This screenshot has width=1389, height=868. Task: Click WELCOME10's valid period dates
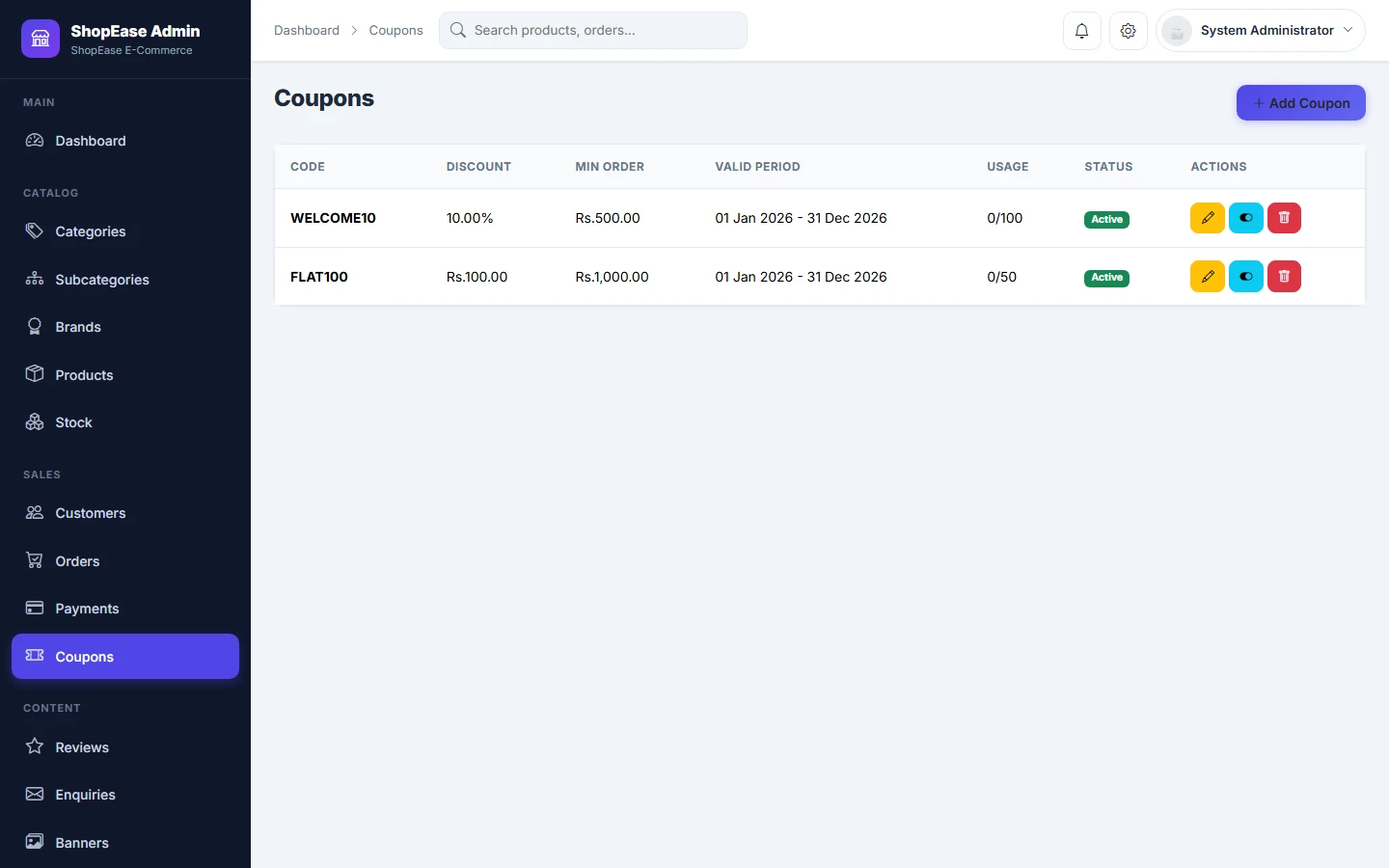[x=801, y=218]
